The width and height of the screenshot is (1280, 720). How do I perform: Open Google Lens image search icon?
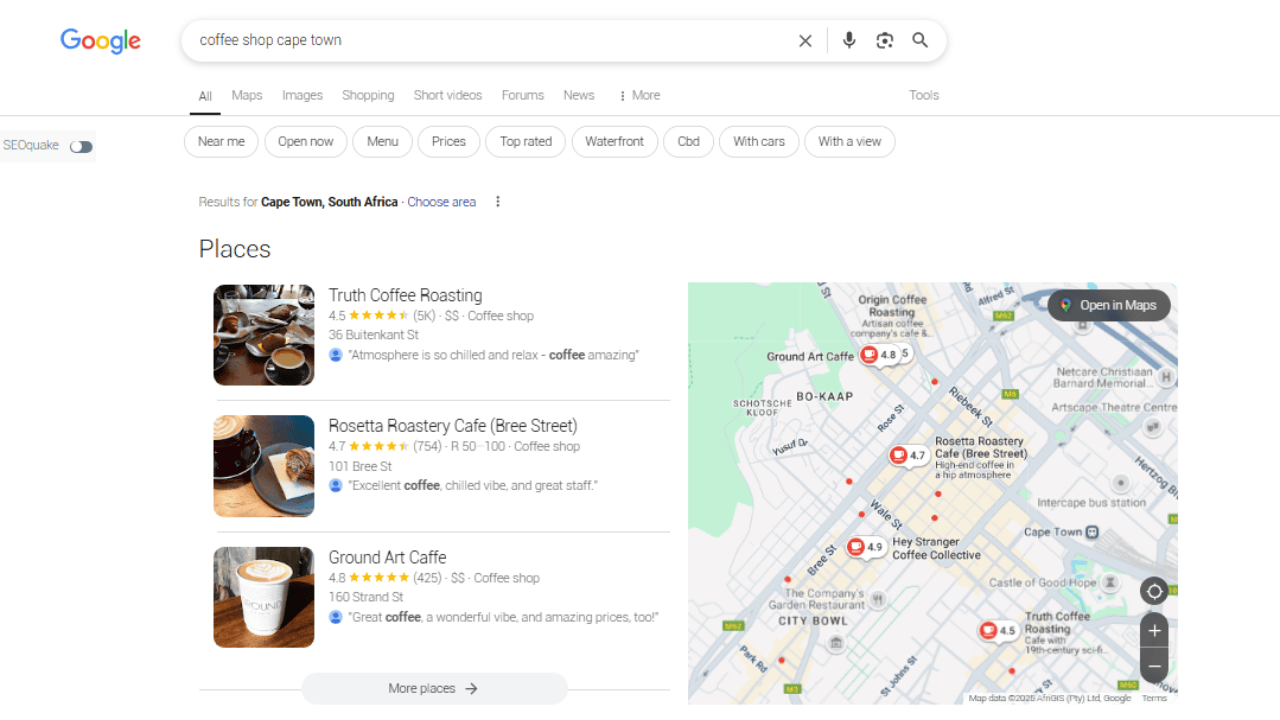(884, 41)
